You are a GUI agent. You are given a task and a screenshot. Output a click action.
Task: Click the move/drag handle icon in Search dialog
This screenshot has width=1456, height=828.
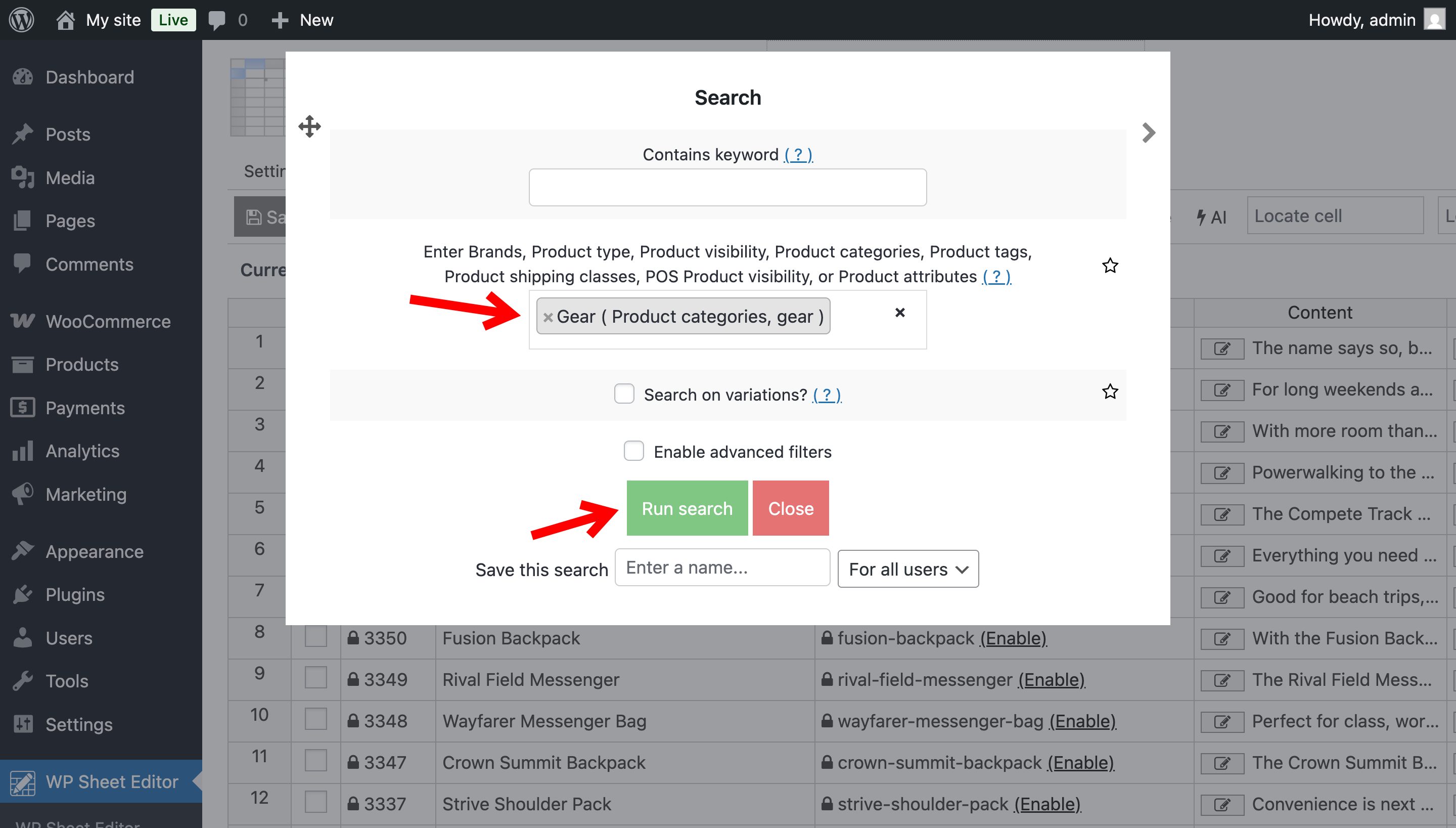pyautogui.click(x=309, y=126)
